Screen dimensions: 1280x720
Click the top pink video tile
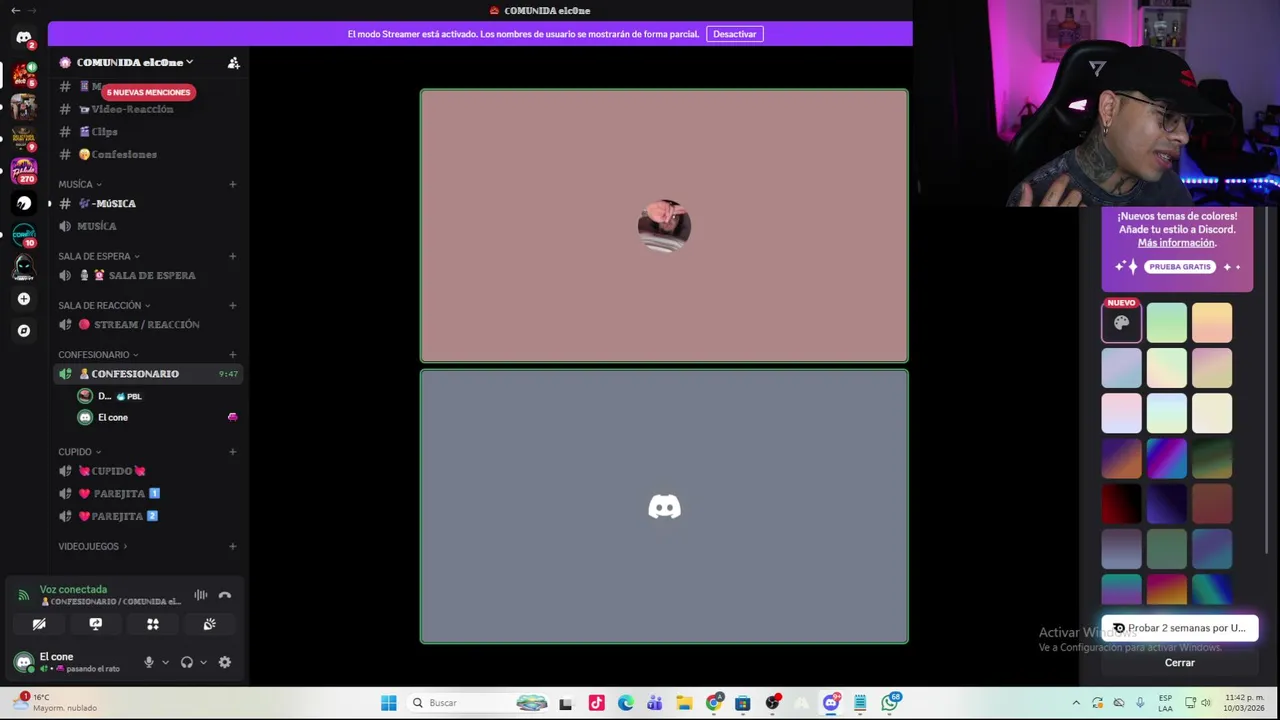click(x=664, y=226)
